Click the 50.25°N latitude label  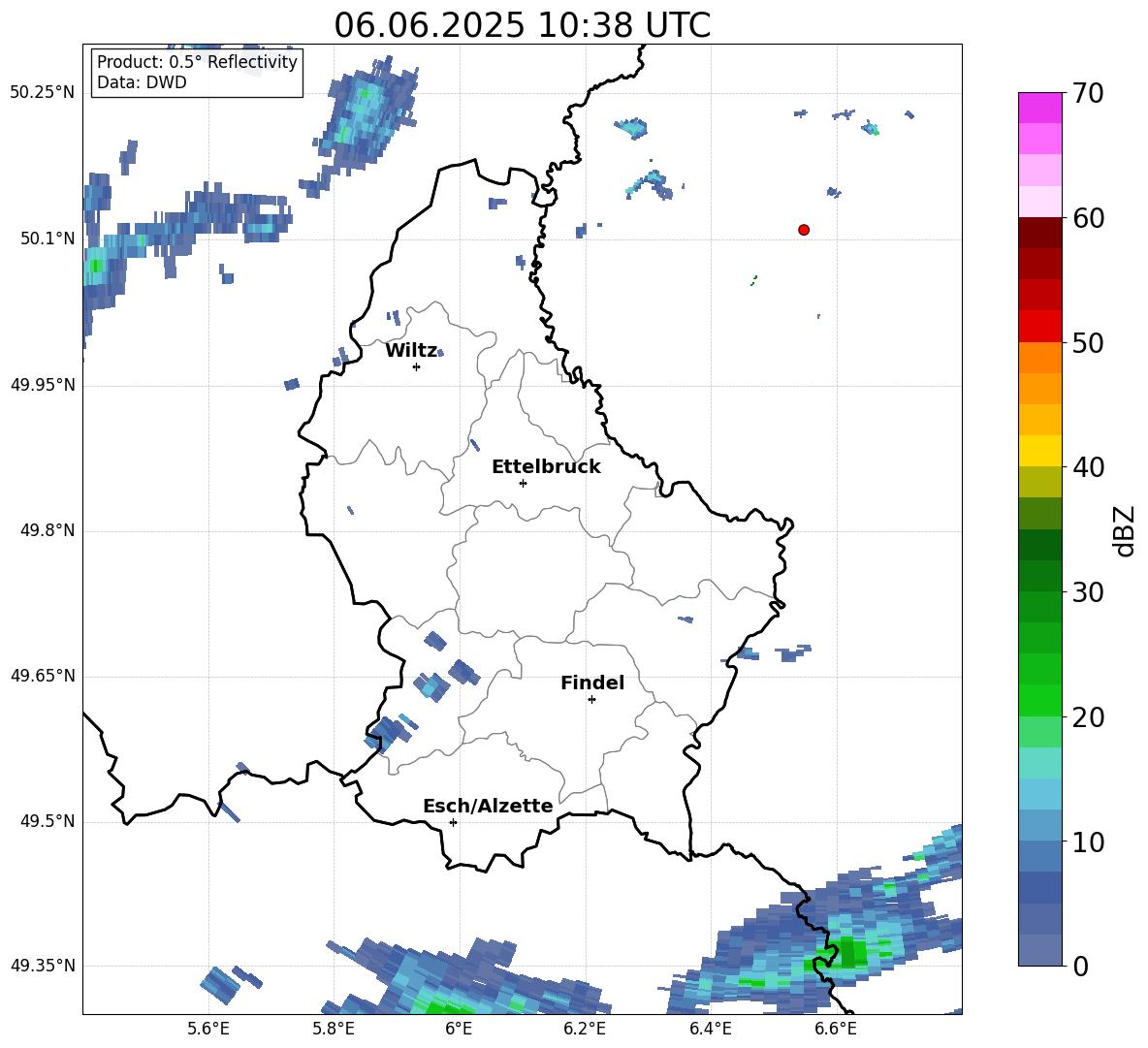click(43, 93)
